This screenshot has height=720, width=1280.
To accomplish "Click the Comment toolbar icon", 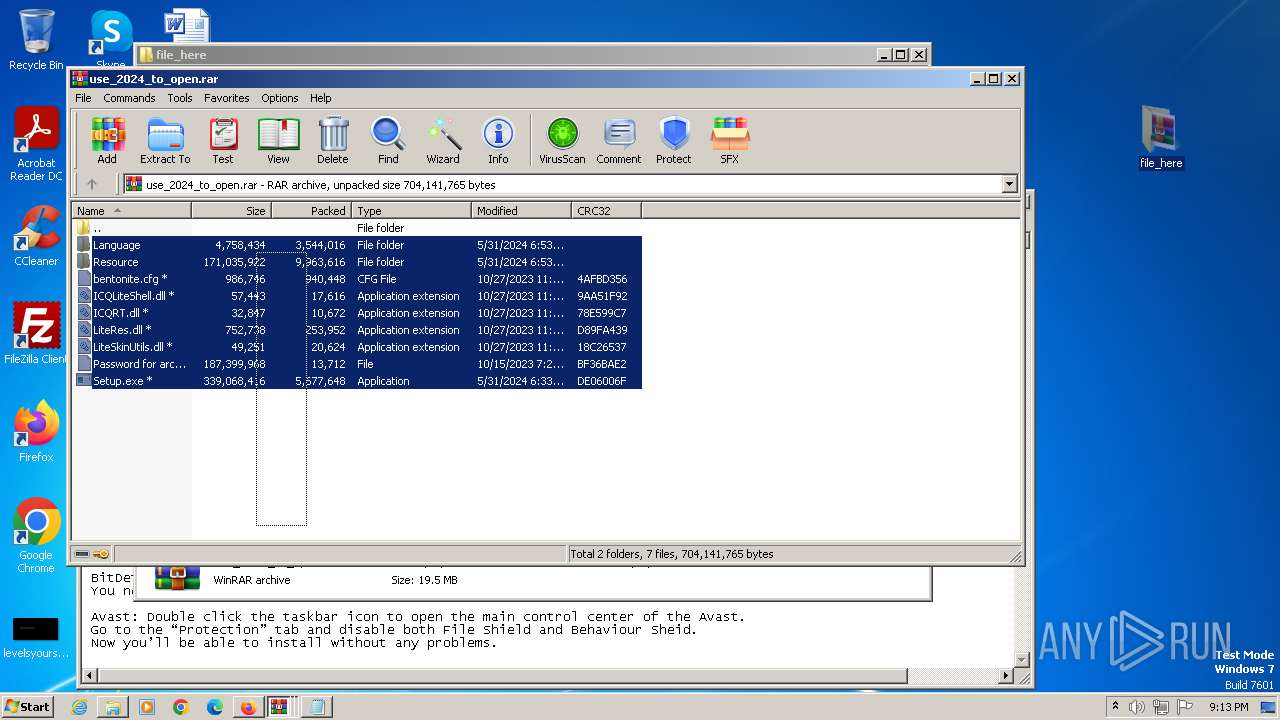I will 619,140.
